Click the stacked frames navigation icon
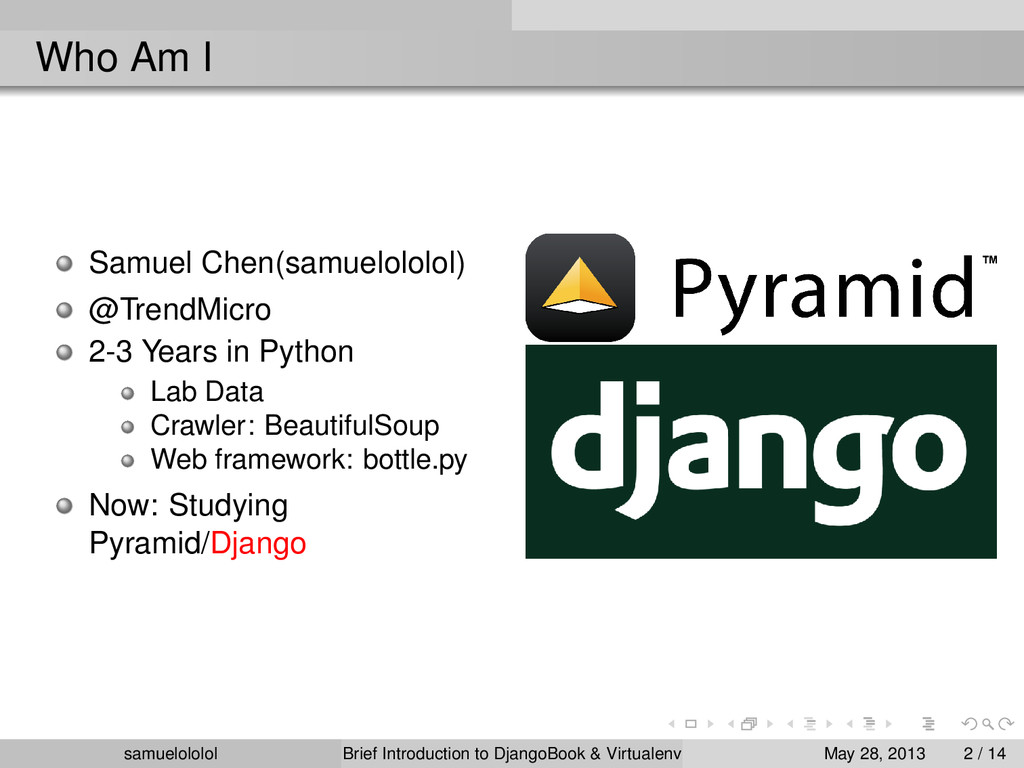 749,724
